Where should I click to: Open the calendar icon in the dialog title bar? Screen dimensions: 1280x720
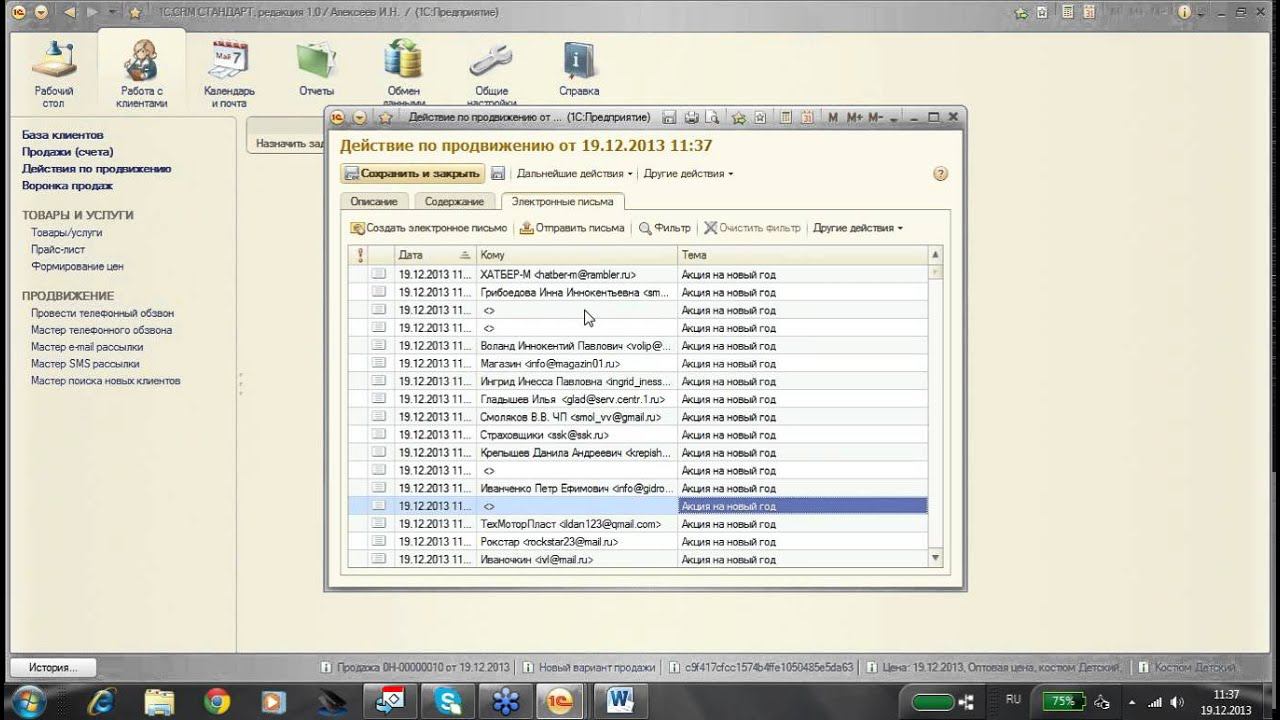[807, 118]
